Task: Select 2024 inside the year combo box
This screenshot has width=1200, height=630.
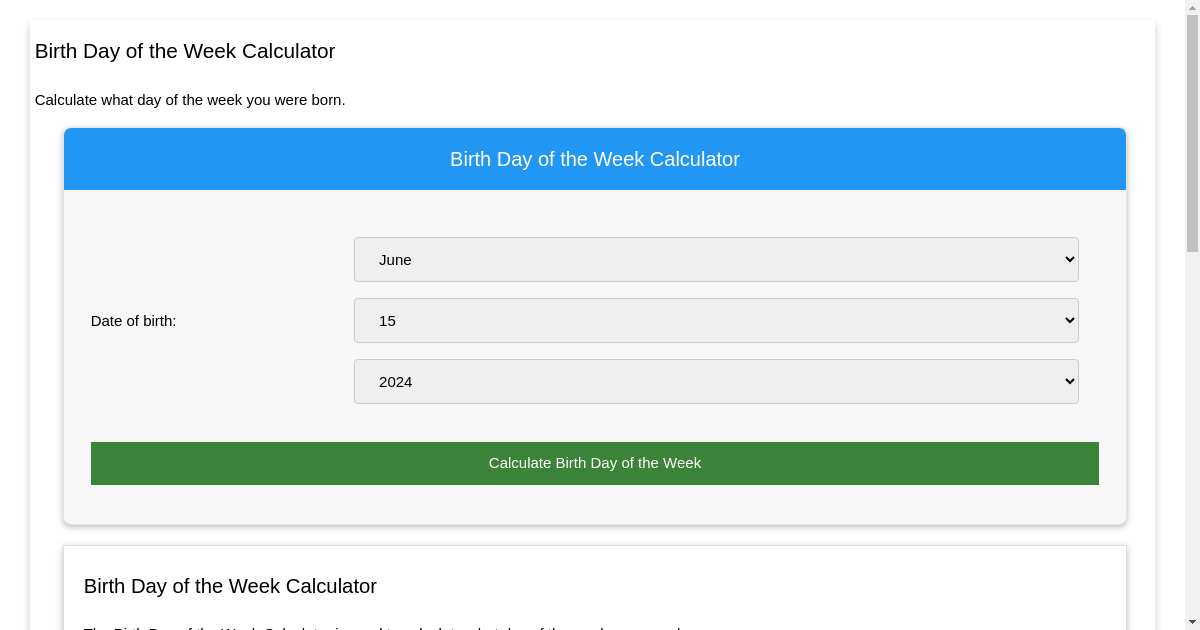Action: 395,381
